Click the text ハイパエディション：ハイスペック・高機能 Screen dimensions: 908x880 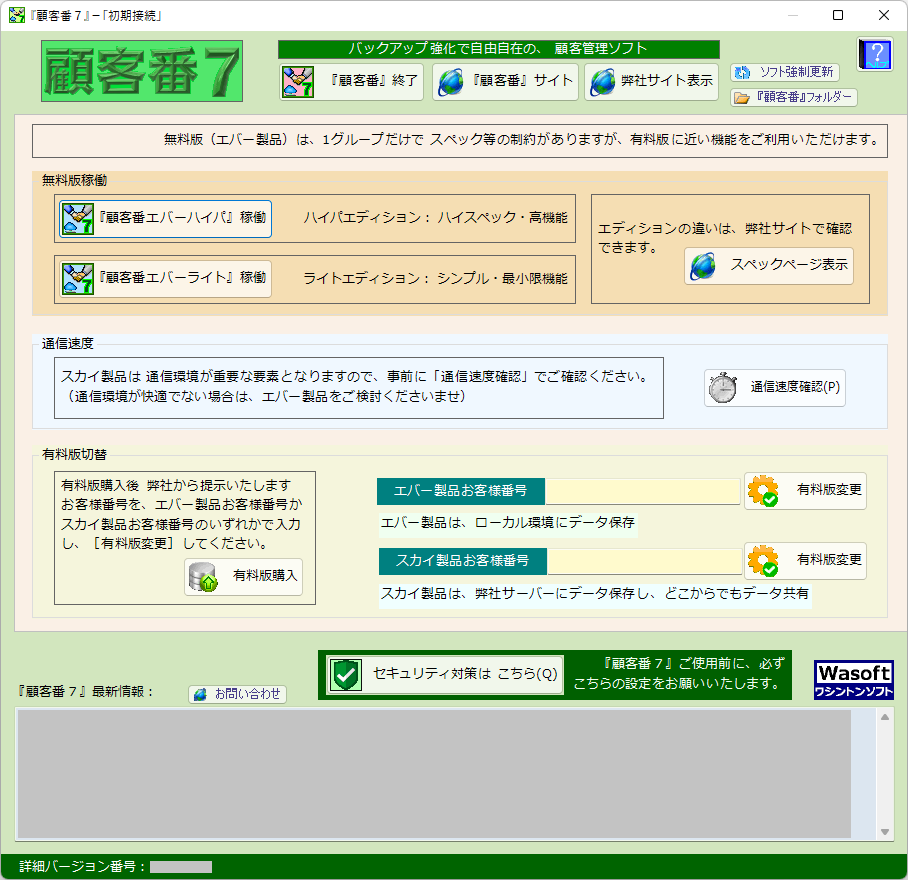[x=435, y=218]
